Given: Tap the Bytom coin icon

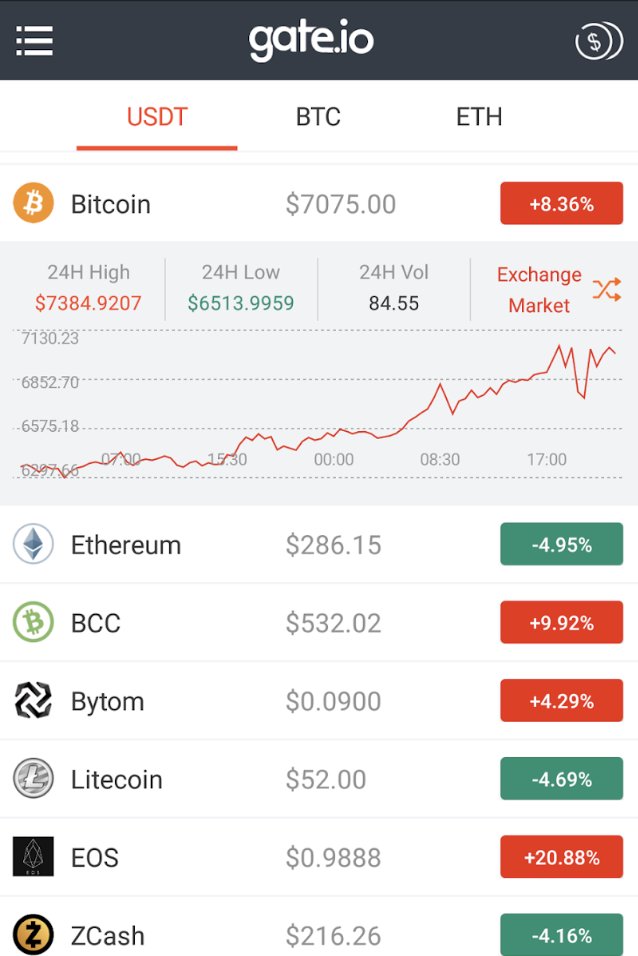Looking at the screenshot, I should (33, 701).
